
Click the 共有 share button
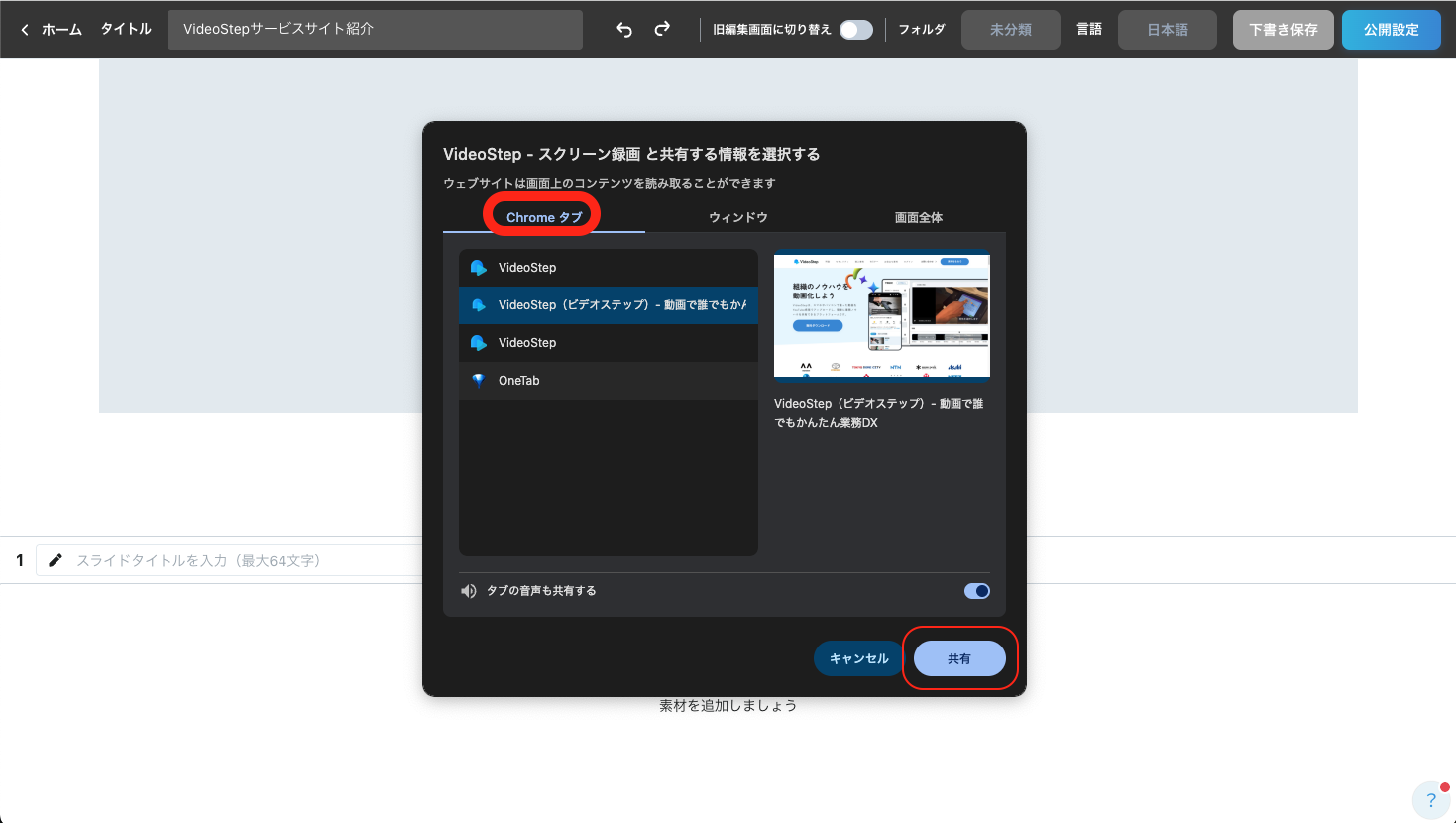pos(959,658)
